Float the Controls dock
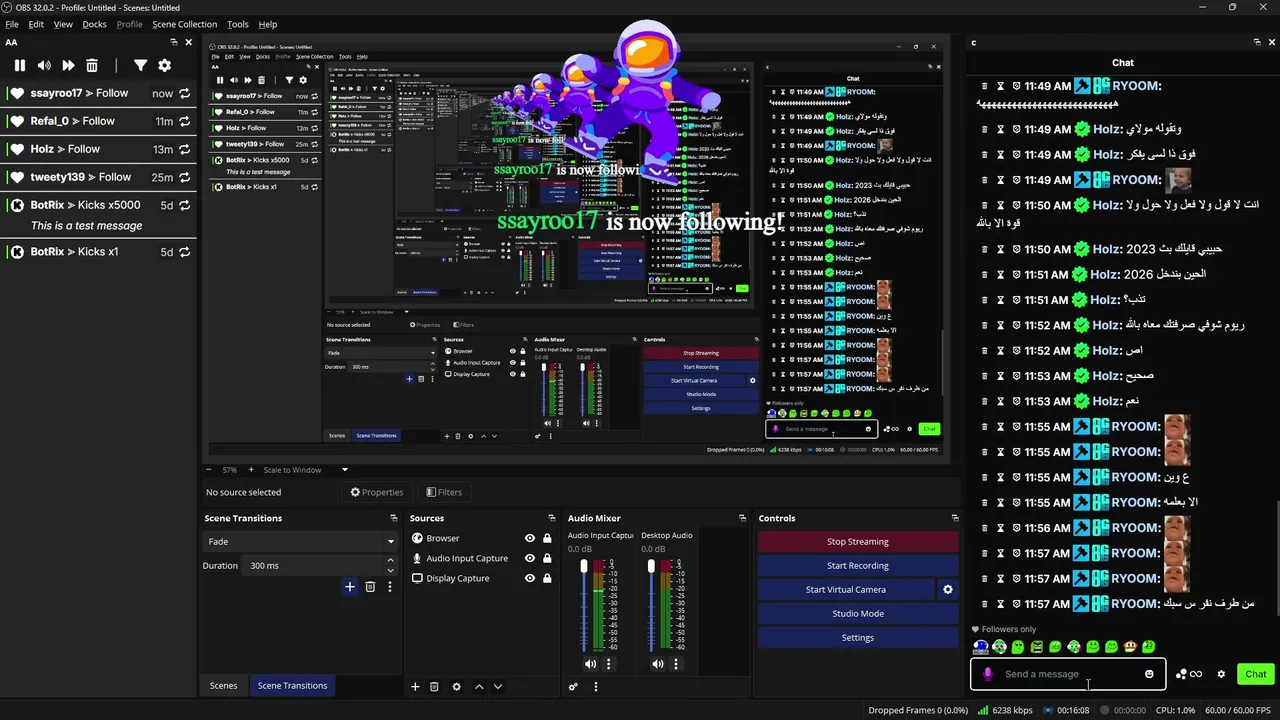 (955, 518)
